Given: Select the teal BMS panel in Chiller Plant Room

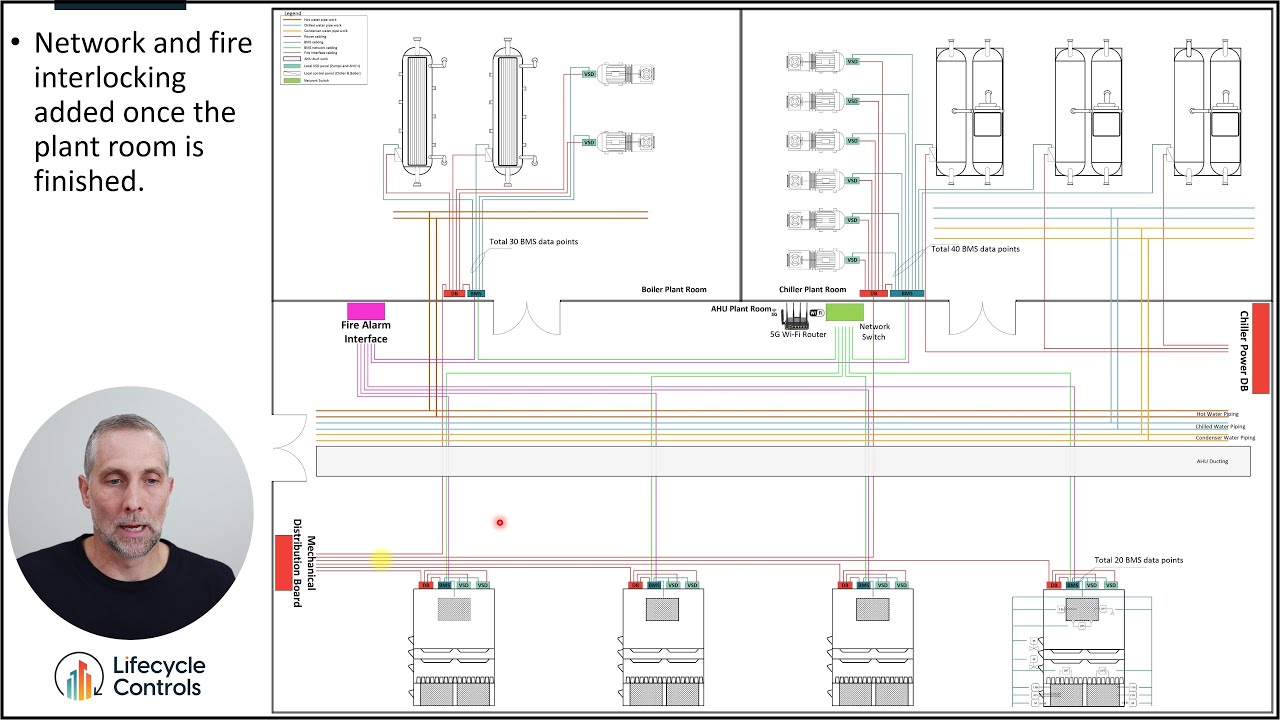Looking at the screenshot, I should 907,293.
